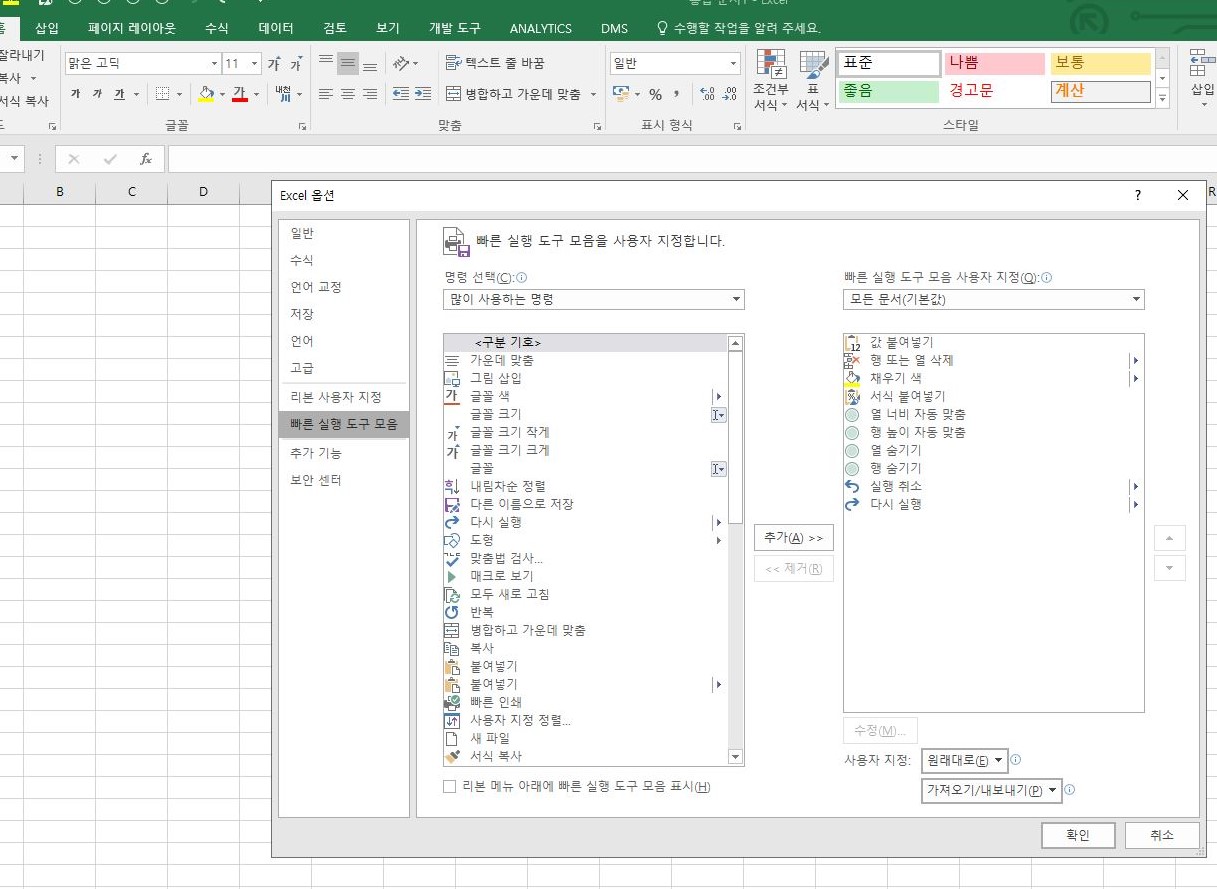Align text left with ribbon icon
Screen dimensions: 1217x889
click(x=326, y=94)
